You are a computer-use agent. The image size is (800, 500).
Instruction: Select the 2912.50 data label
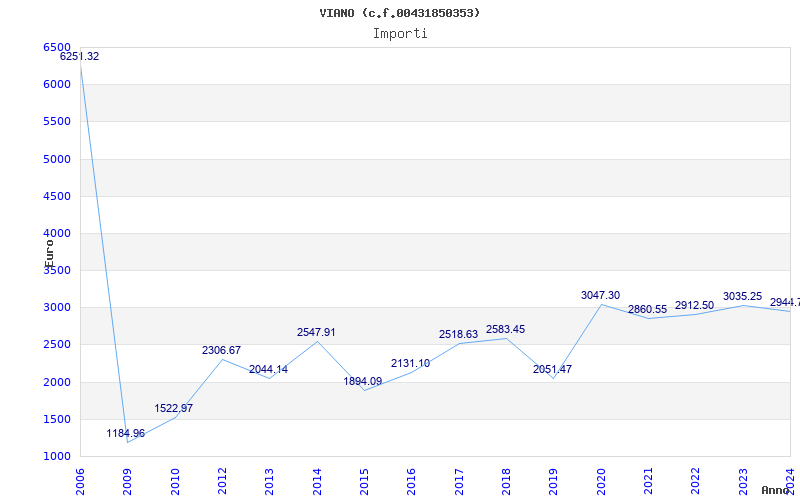(x=694, y=306)
